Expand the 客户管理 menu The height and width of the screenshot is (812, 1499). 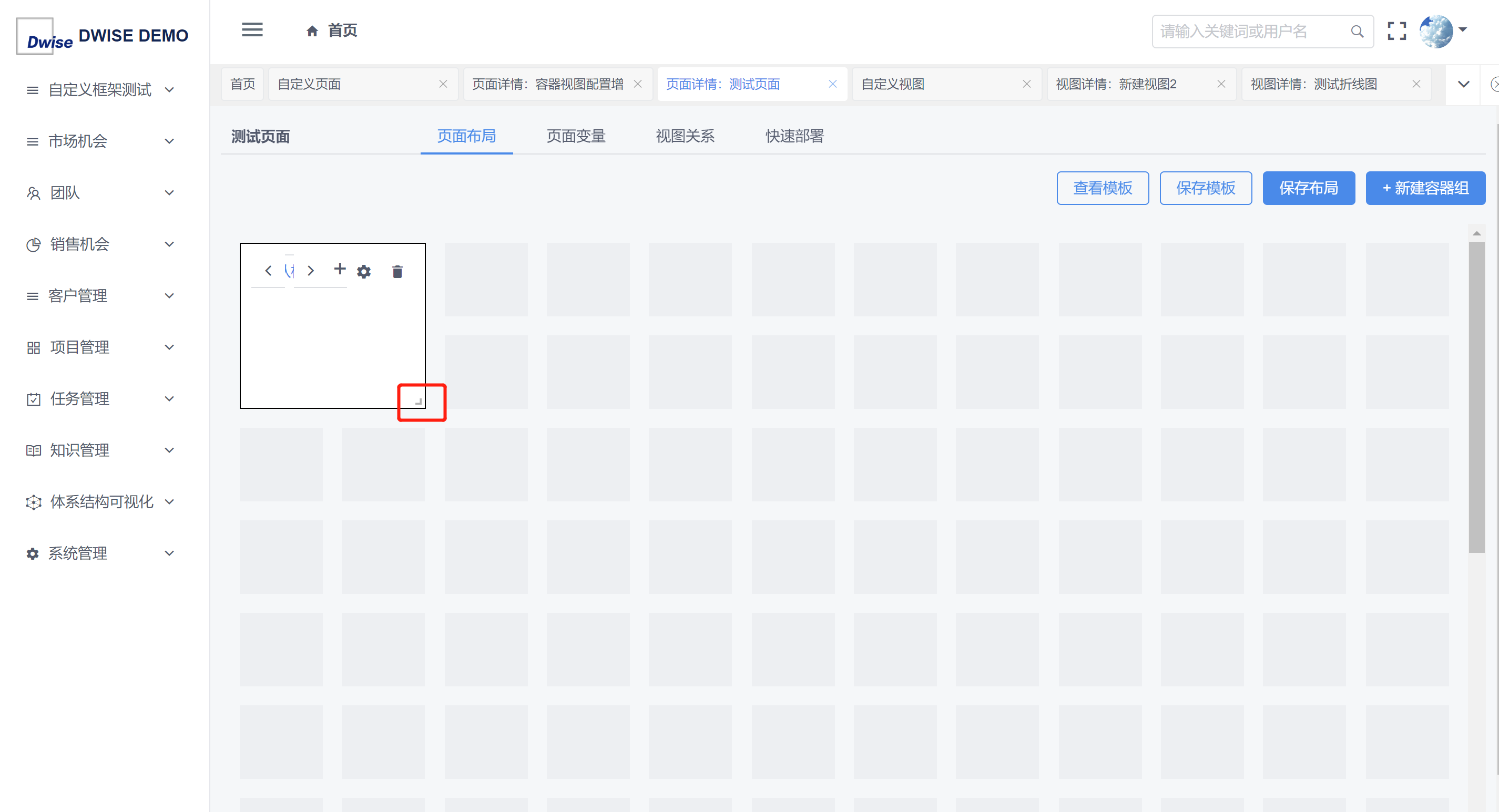point(169,295)
